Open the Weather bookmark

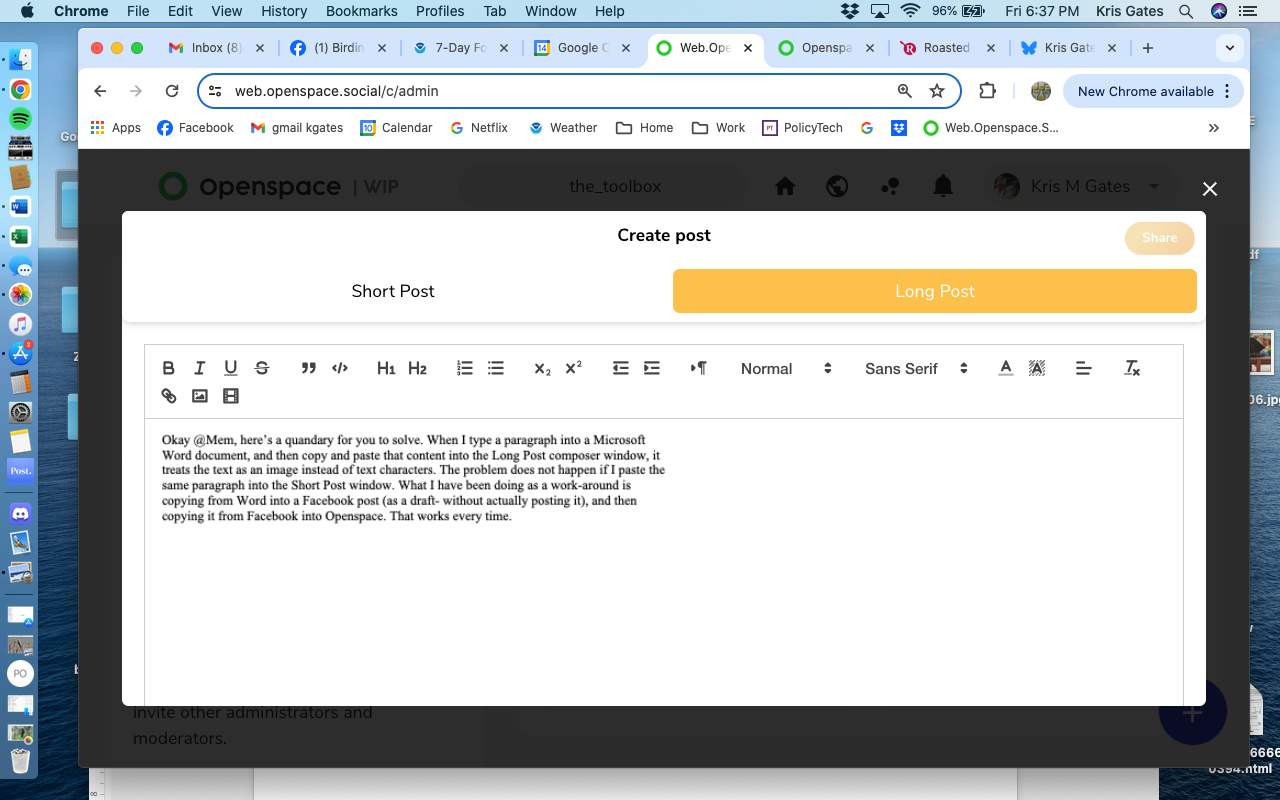563,128
